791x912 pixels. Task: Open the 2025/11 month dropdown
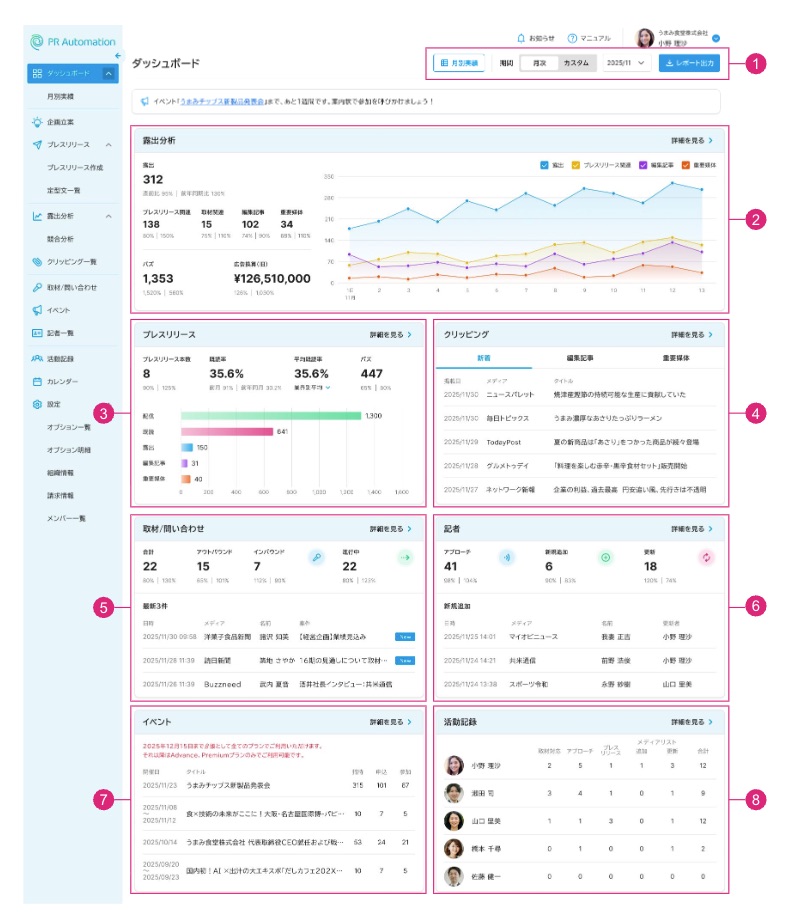pyautogui.click(x=627, y=63)
